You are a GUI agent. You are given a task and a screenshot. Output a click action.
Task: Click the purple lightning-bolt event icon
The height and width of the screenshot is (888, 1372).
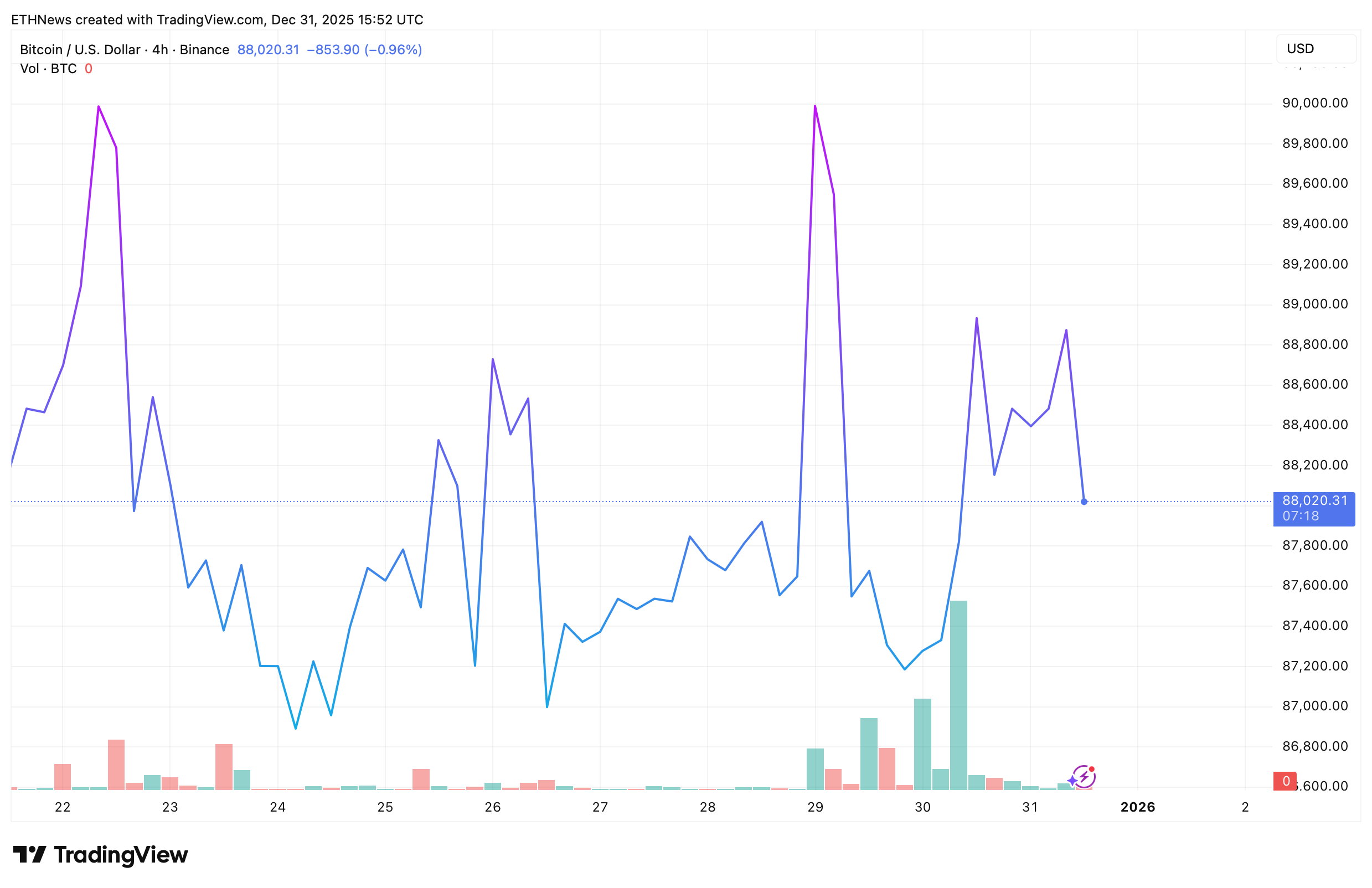coord(1084,778)
